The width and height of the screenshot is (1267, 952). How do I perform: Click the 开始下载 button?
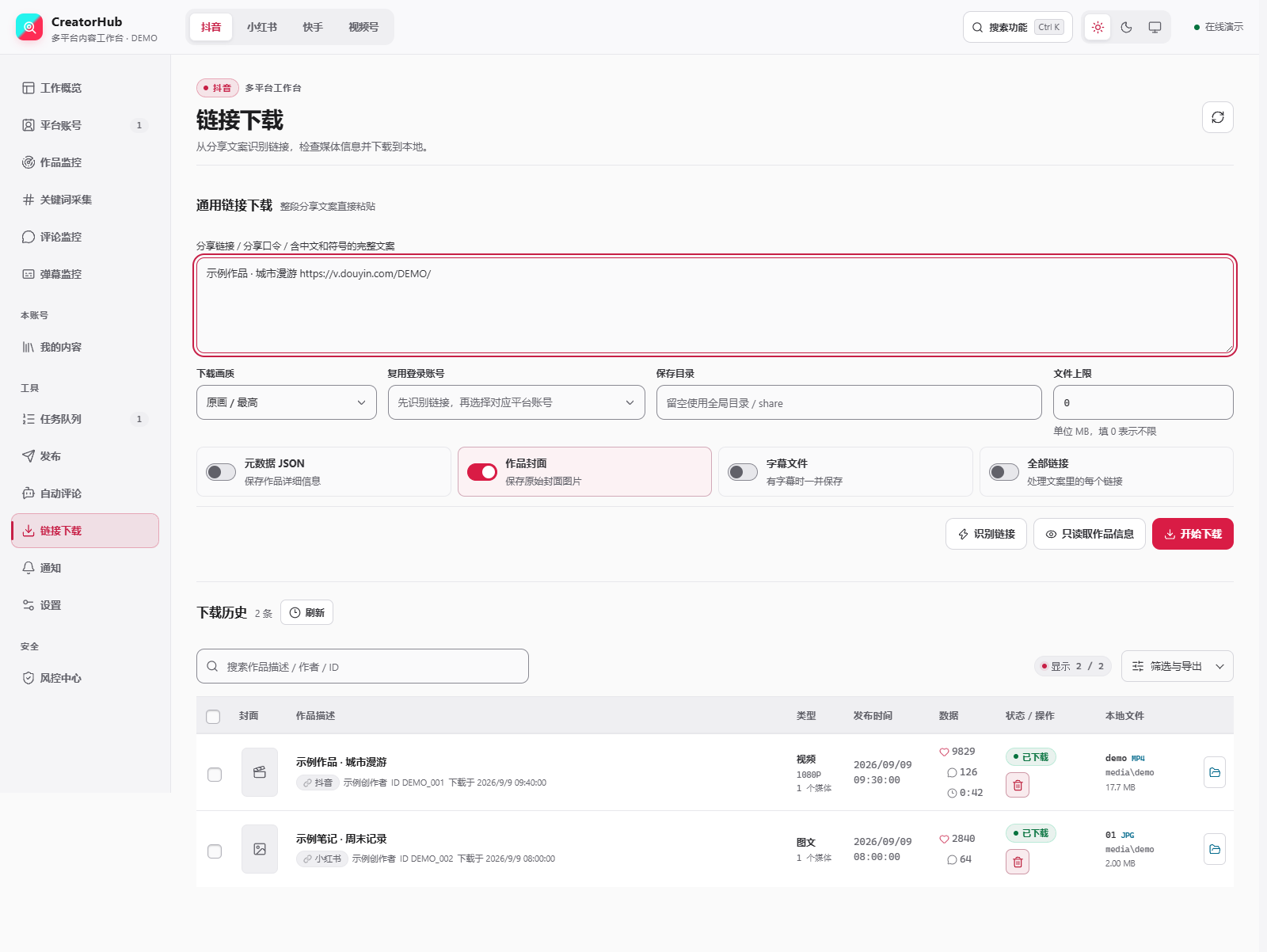click(1193, 534)
